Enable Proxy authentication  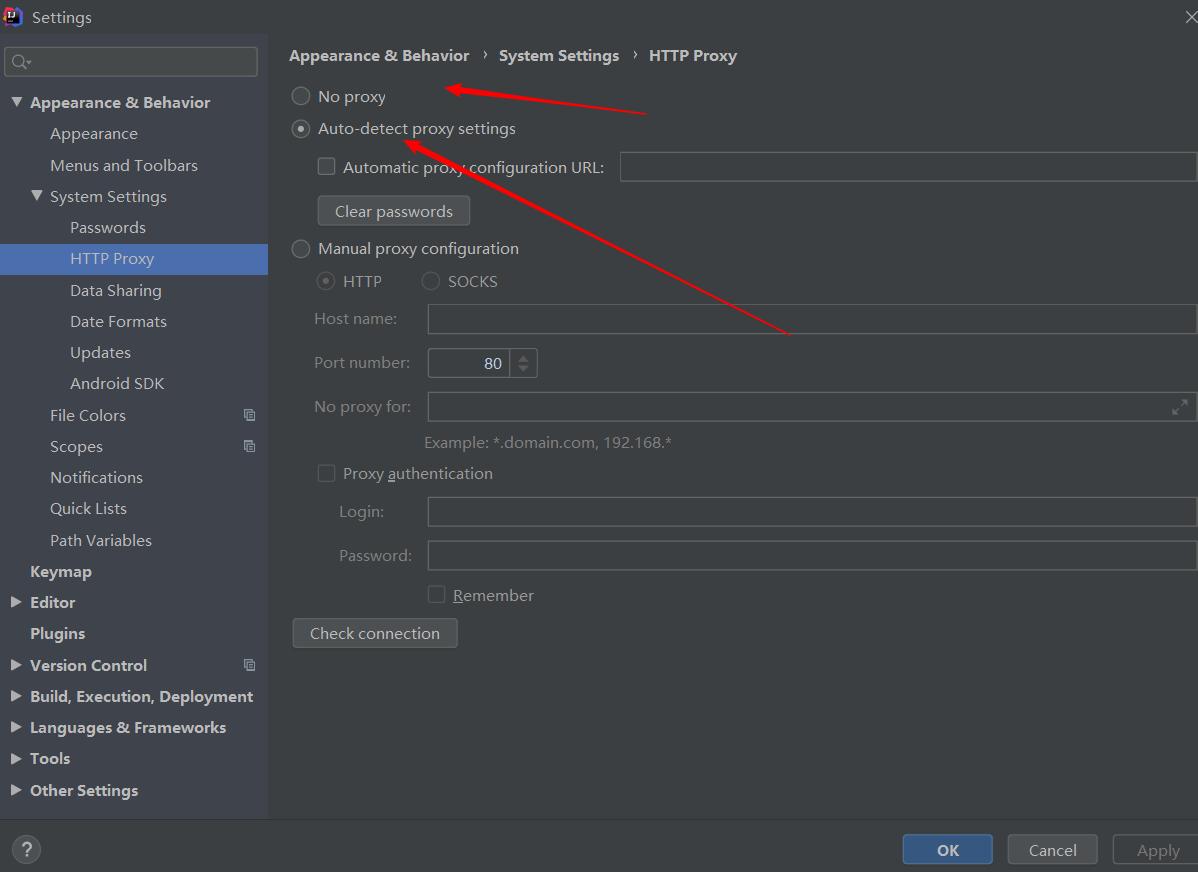pyautogui.click(x=326, y=473)
